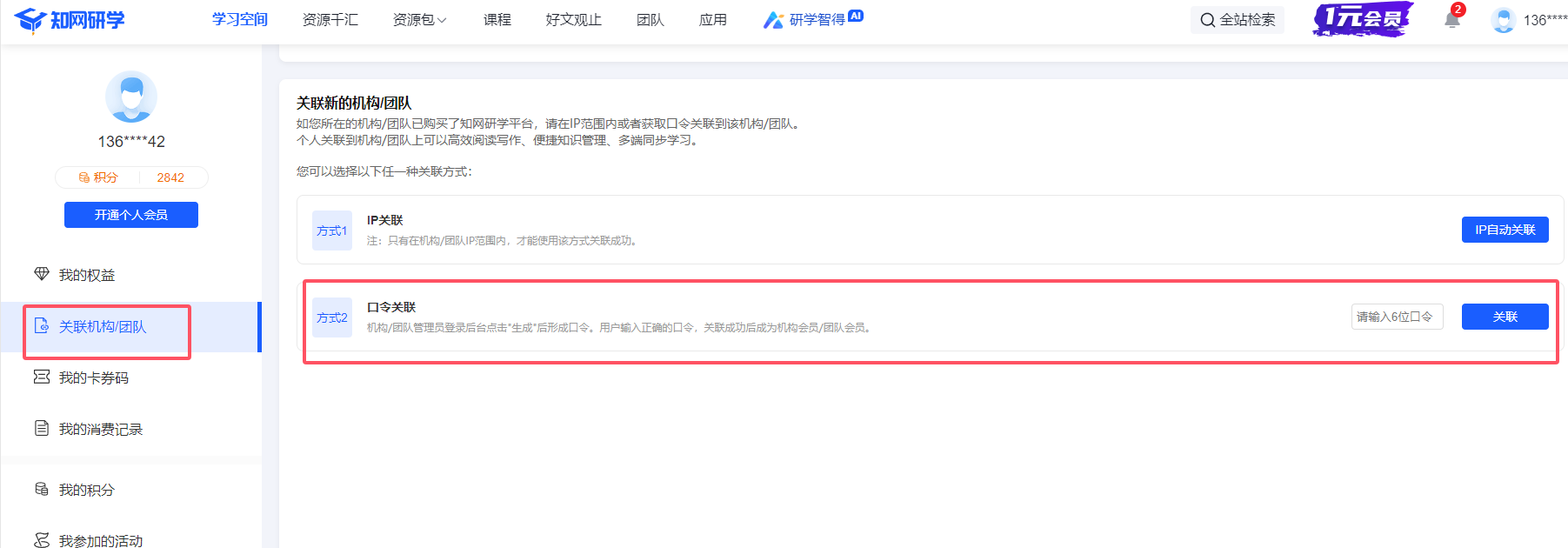Click the coupon icon beside 我的卡券码
This screenshot has width=1568, height=548.
[x=42, y=378]
